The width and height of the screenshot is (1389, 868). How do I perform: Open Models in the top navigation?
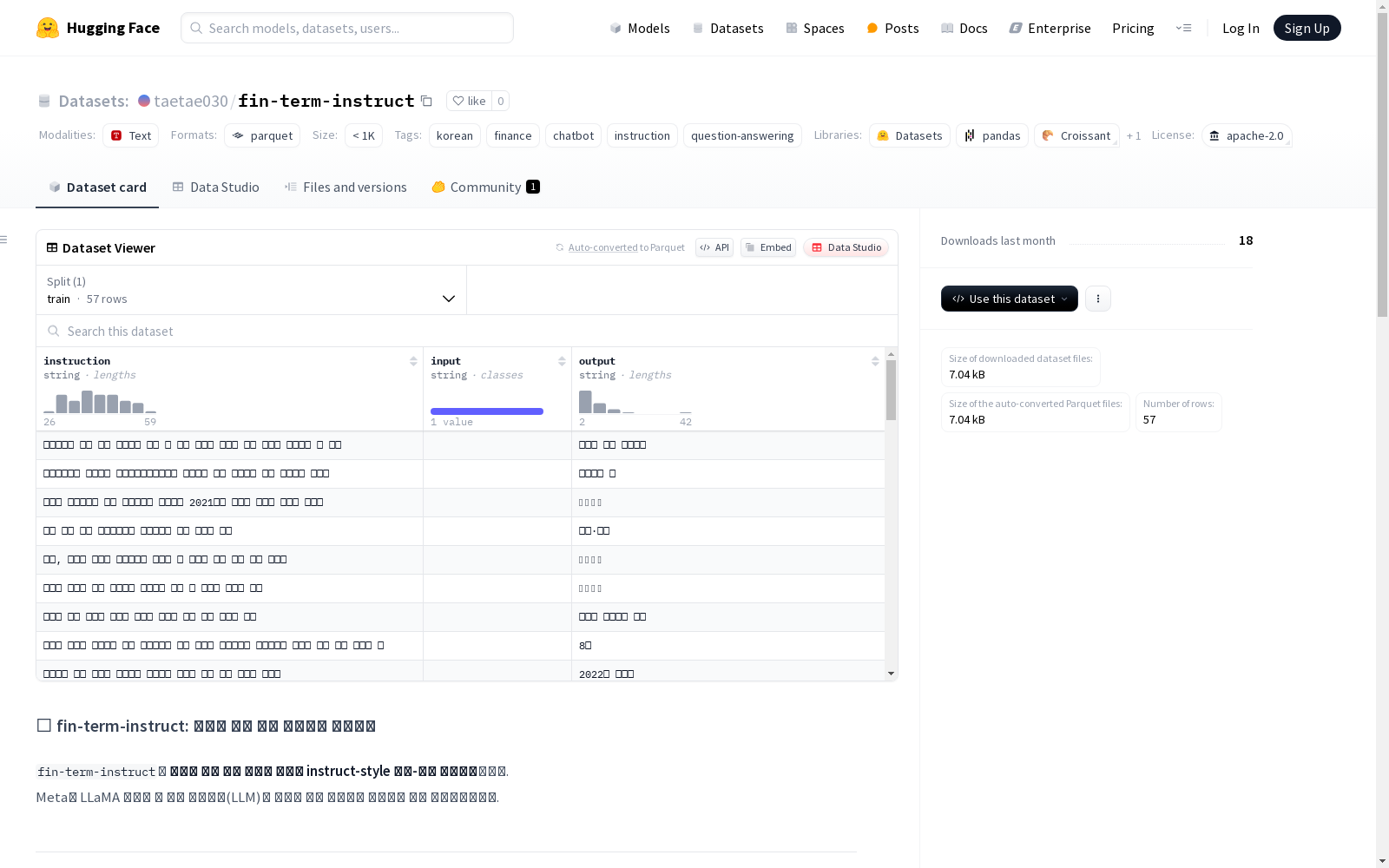click(640, 28)
